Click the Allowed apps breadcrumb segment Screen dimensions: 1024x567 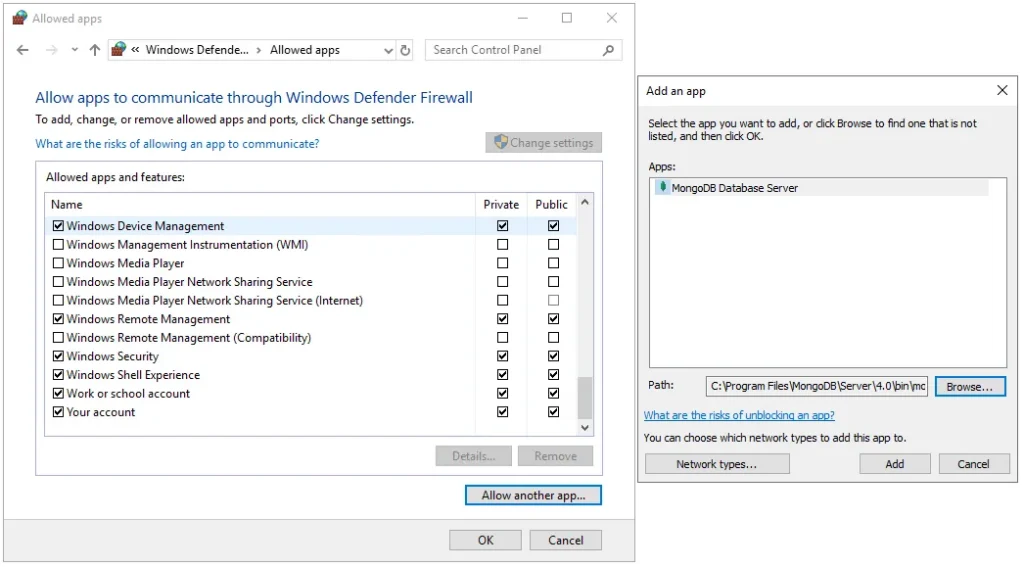pos(304,50)
